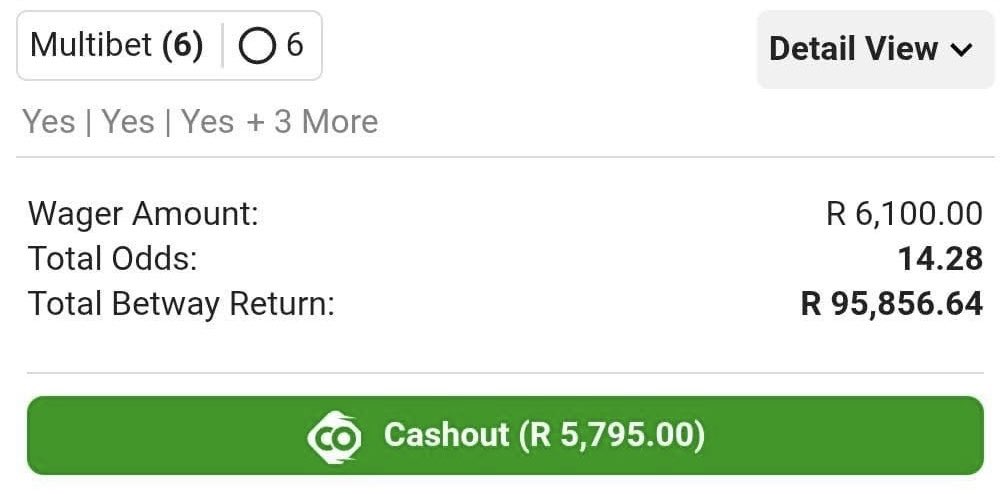This screenshot has width=1008, height=494.
Task: Click the Multibet status badge box
Action: pyautogui.click(x=169, y=46)
